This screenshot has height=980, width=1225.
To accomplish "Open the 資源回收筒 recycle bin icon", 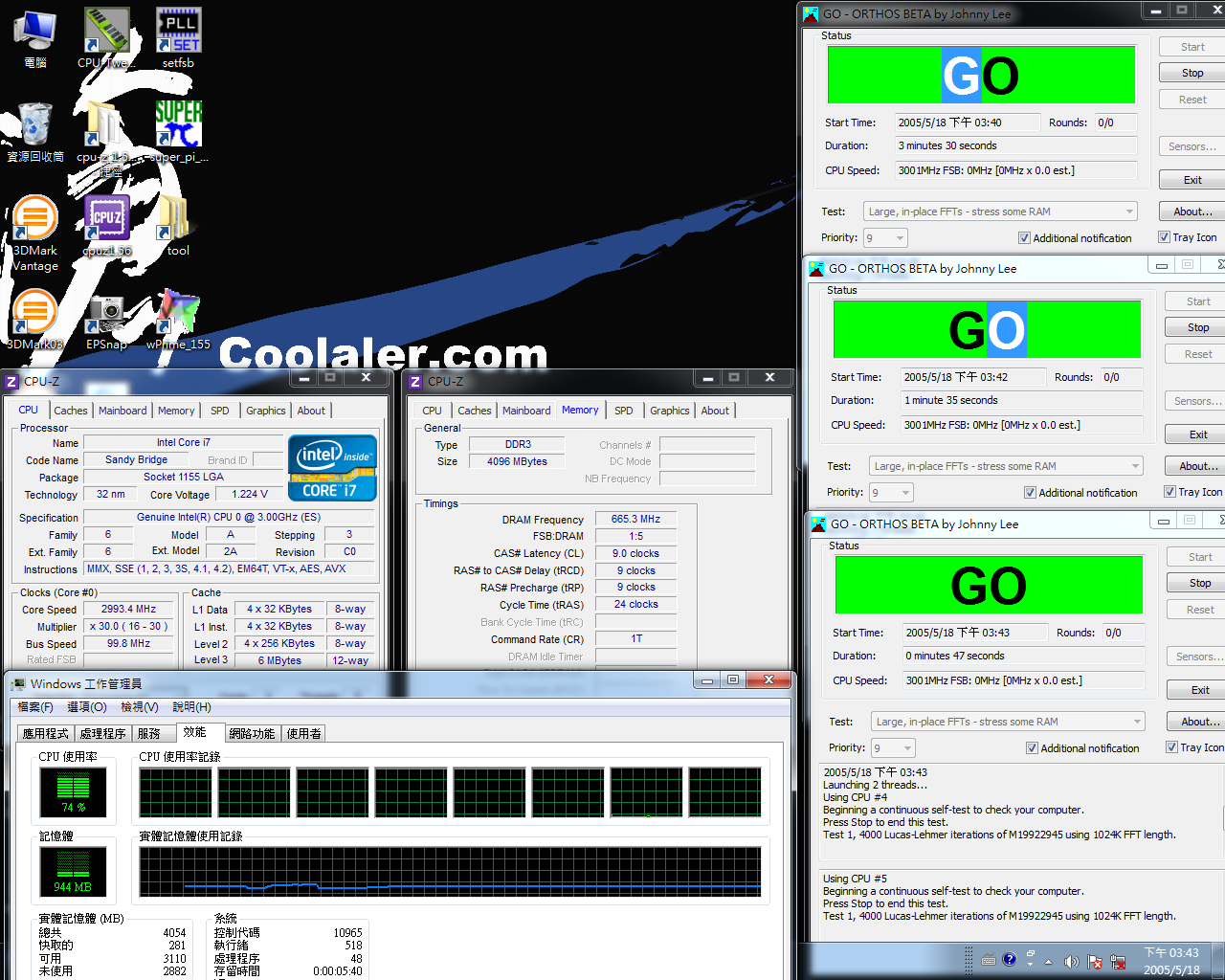I will (x=35, y=132).
